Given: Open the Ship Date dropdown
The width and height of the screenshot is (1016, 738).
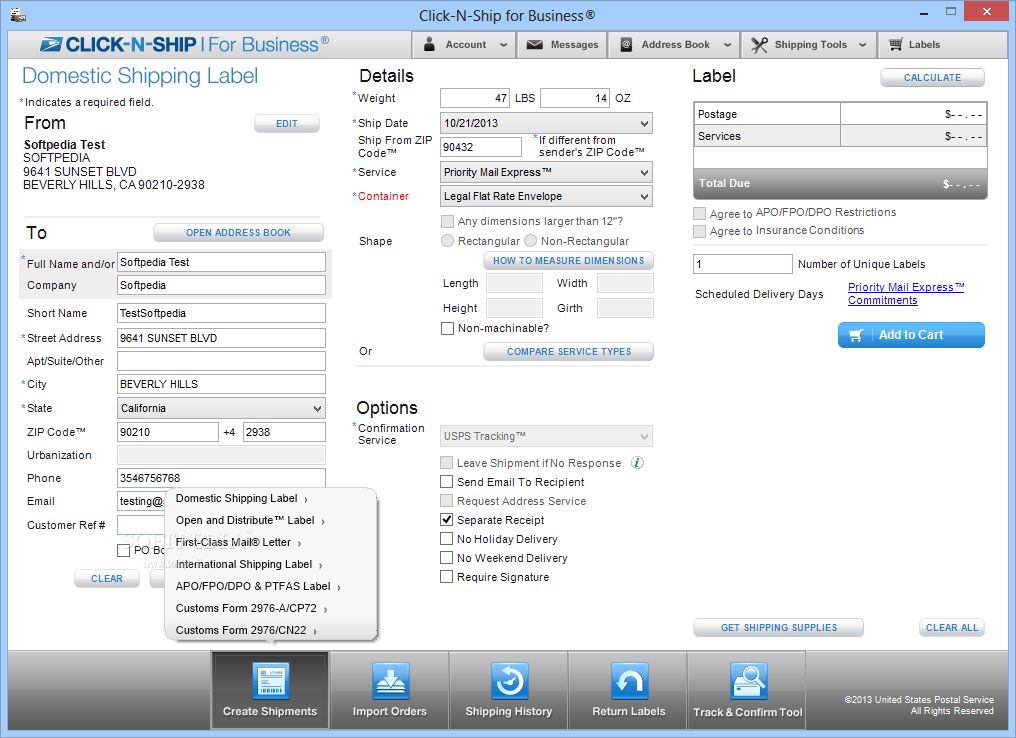Looking at the screenshot, I should point(546,123).
